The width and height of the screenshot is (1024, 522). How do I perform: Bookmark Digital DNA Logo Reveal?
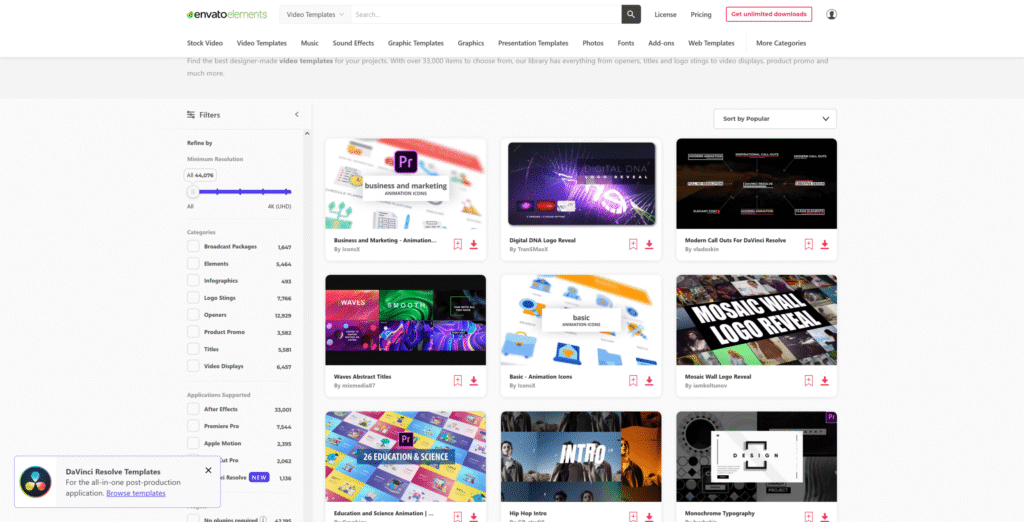pos(633,244)
